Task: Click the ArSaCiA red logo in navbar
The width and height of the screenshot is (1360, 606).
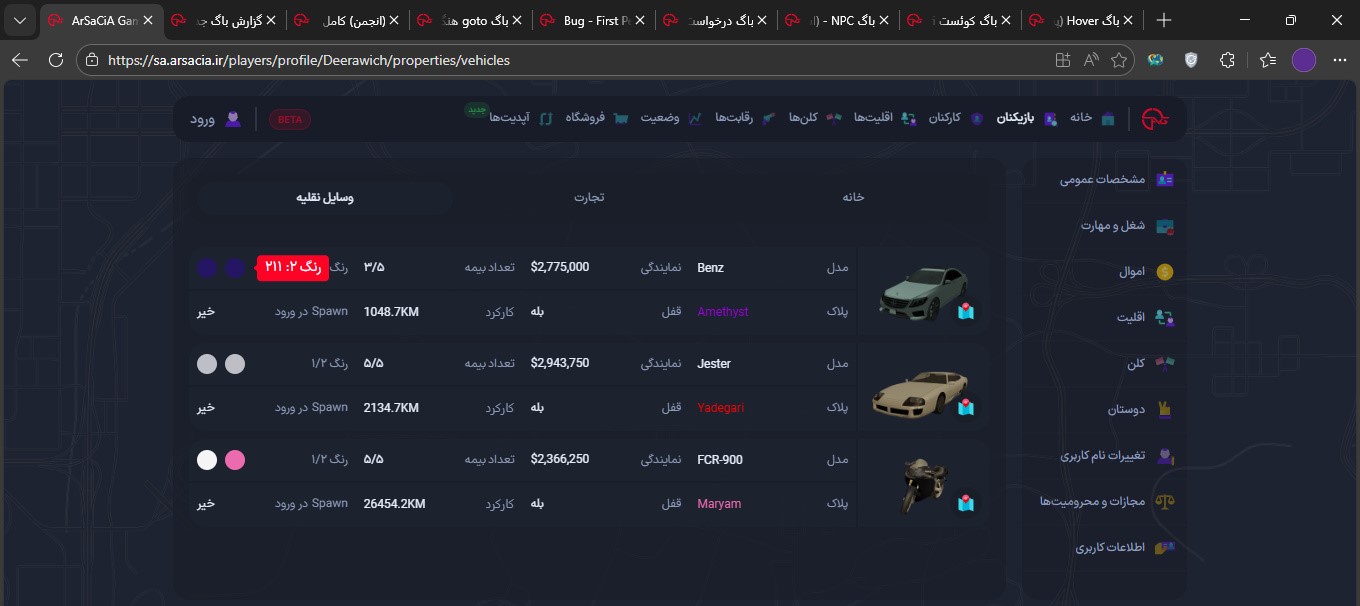Action: tap(1156, 118)
